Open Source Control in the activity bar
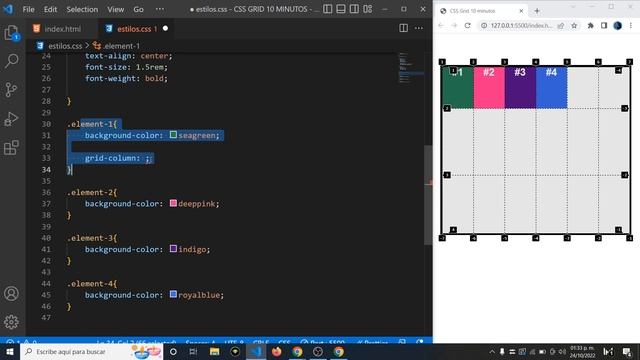 [x=11, y=89]
